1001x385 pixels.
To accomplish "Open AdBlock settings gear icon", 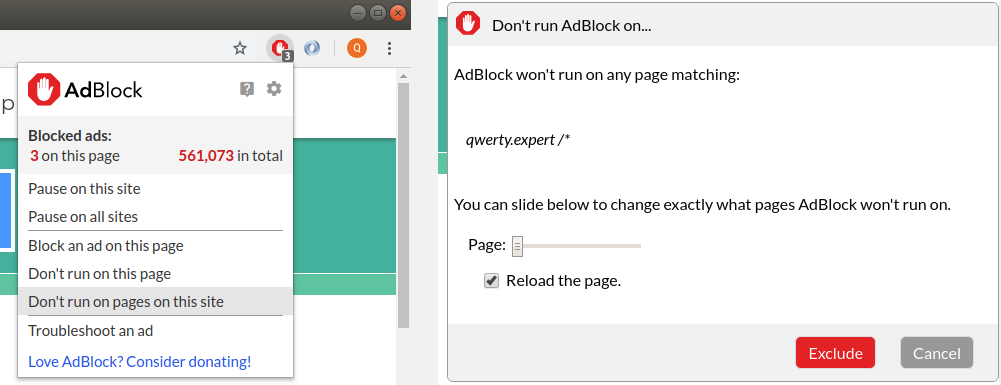I will 274,89.
